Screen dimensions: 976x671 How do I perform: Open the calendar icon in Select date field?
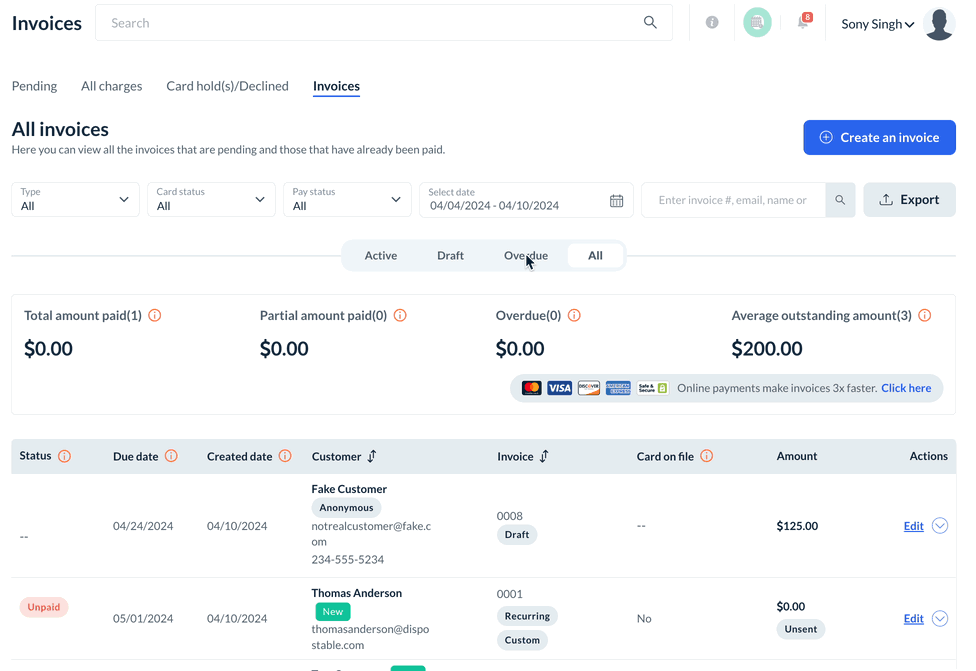coord(616,200)
